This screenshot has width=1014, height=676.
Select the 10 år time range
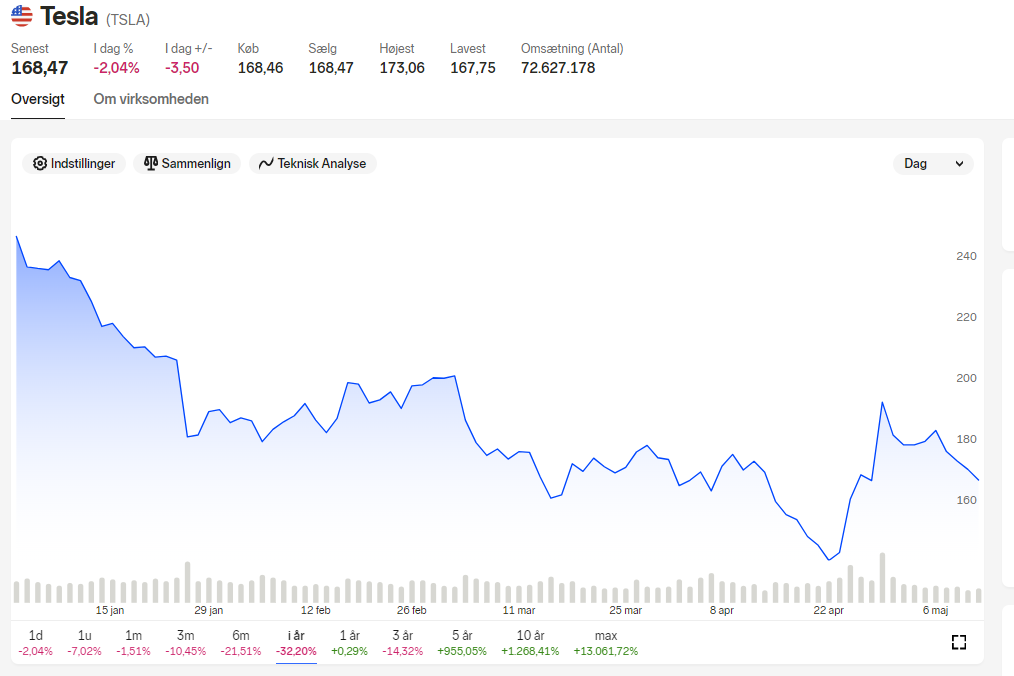(x=530, y=643)
